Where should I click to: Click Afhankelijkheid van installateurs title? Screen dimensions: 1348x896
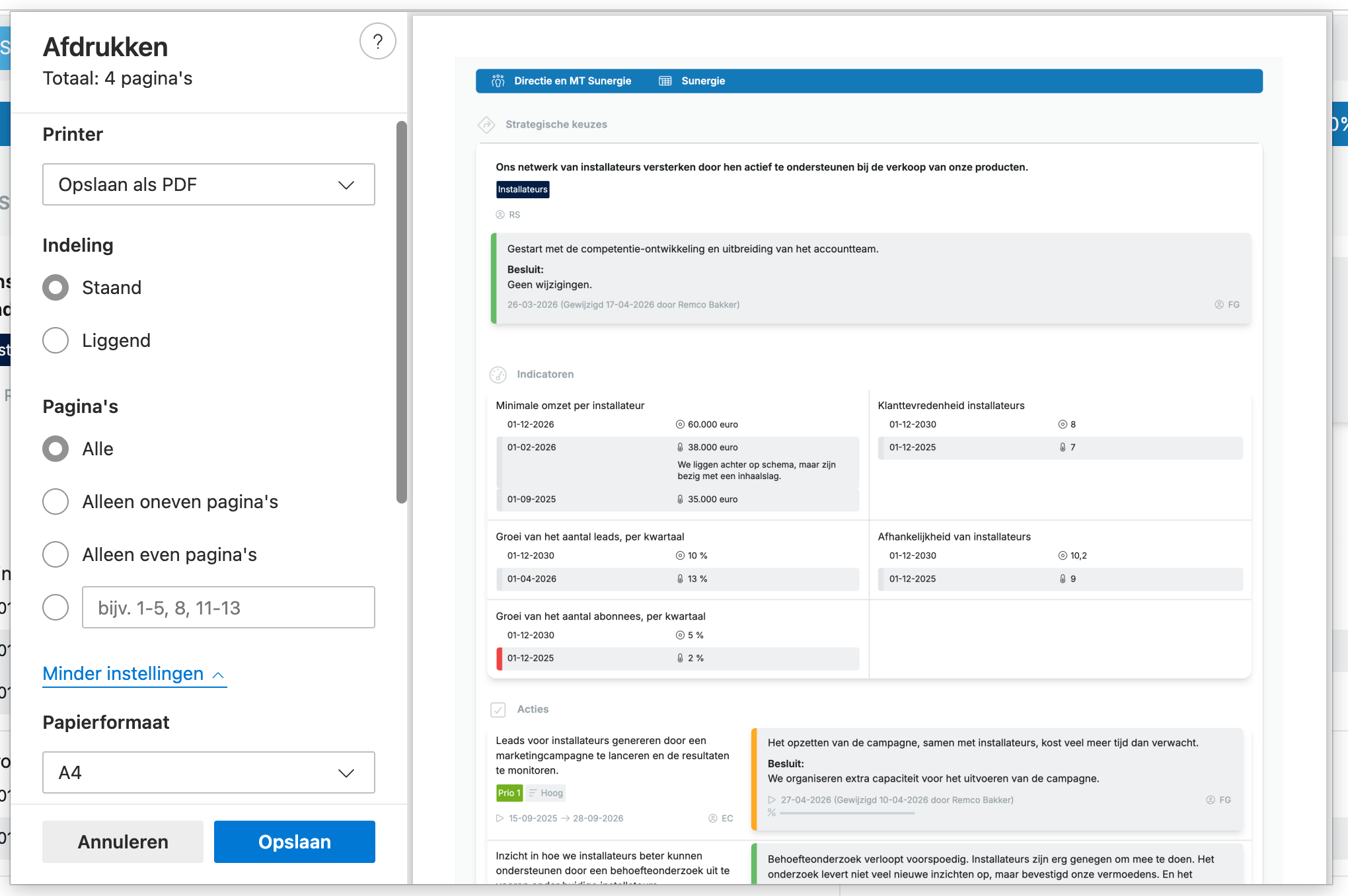pyautogui.click(x=954, y=537)
